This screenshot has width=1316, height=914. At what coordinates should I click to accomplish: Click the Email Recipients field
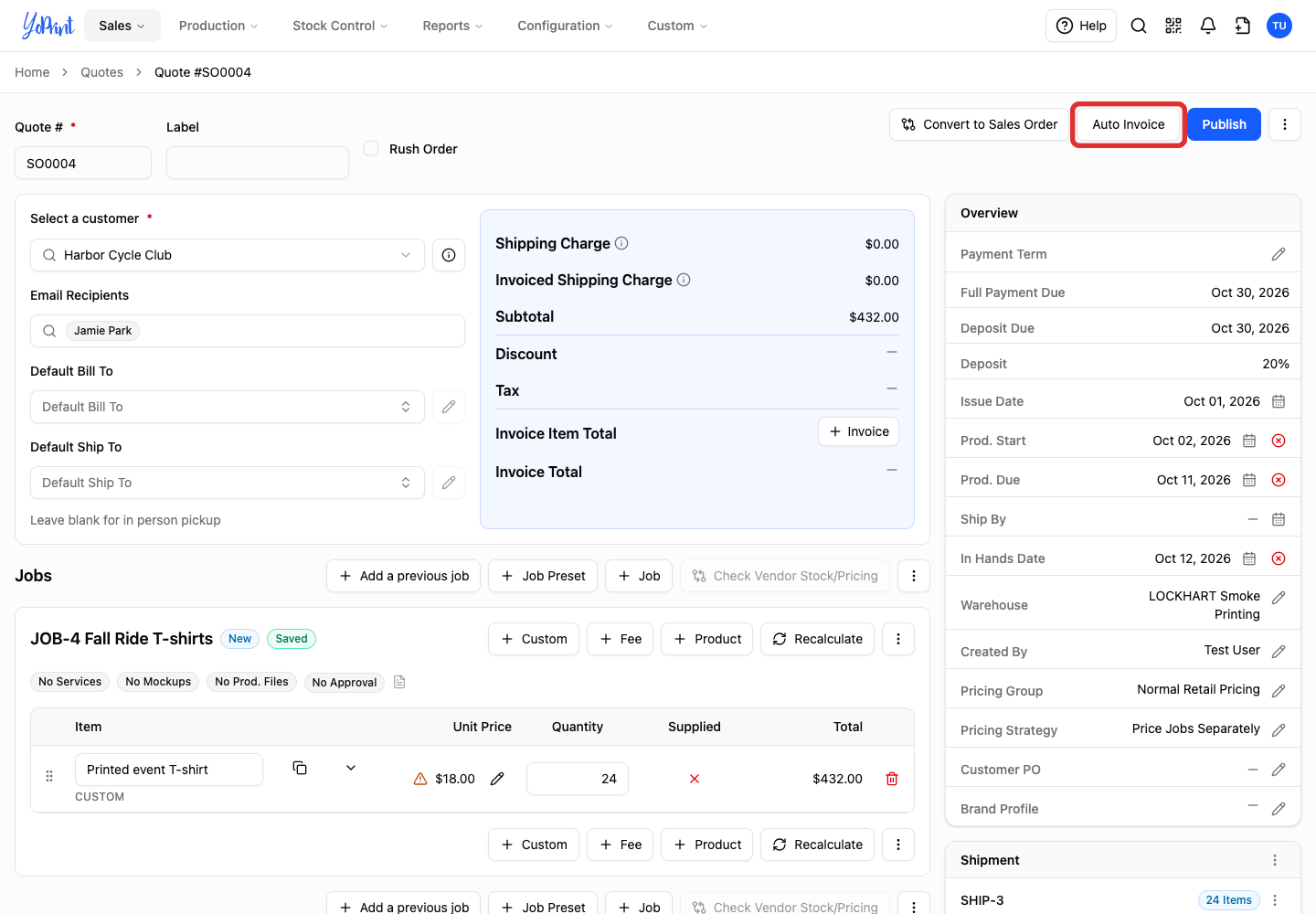(x=248, y=331)
